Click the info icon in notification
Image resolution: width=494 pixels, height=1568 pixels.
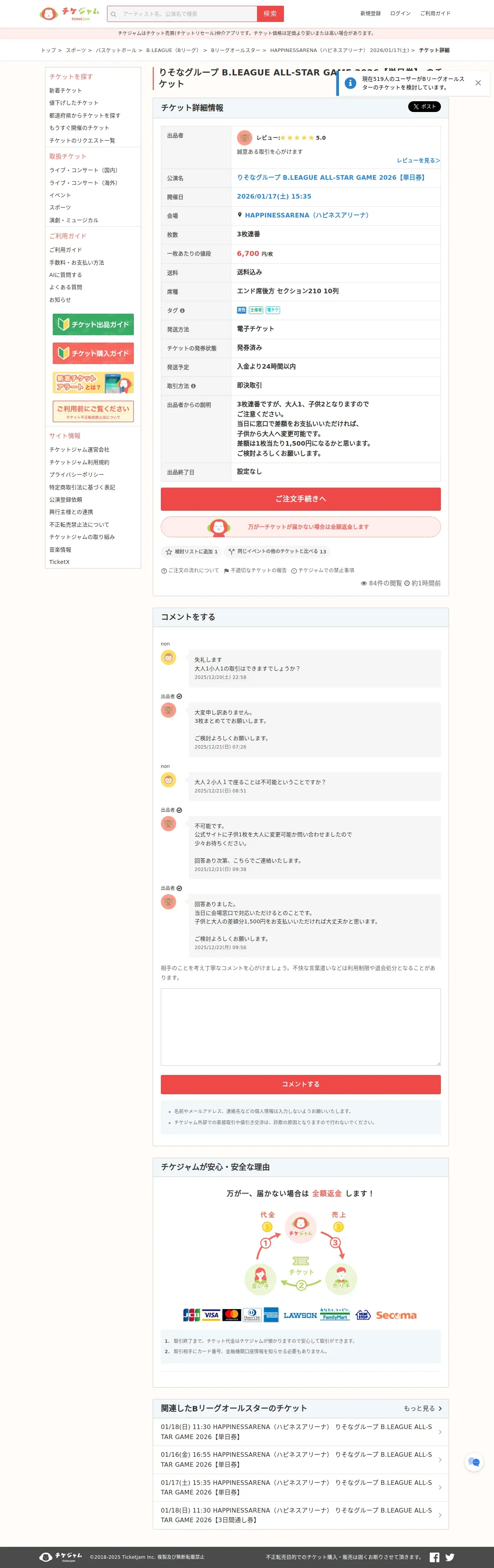[350, 83]
